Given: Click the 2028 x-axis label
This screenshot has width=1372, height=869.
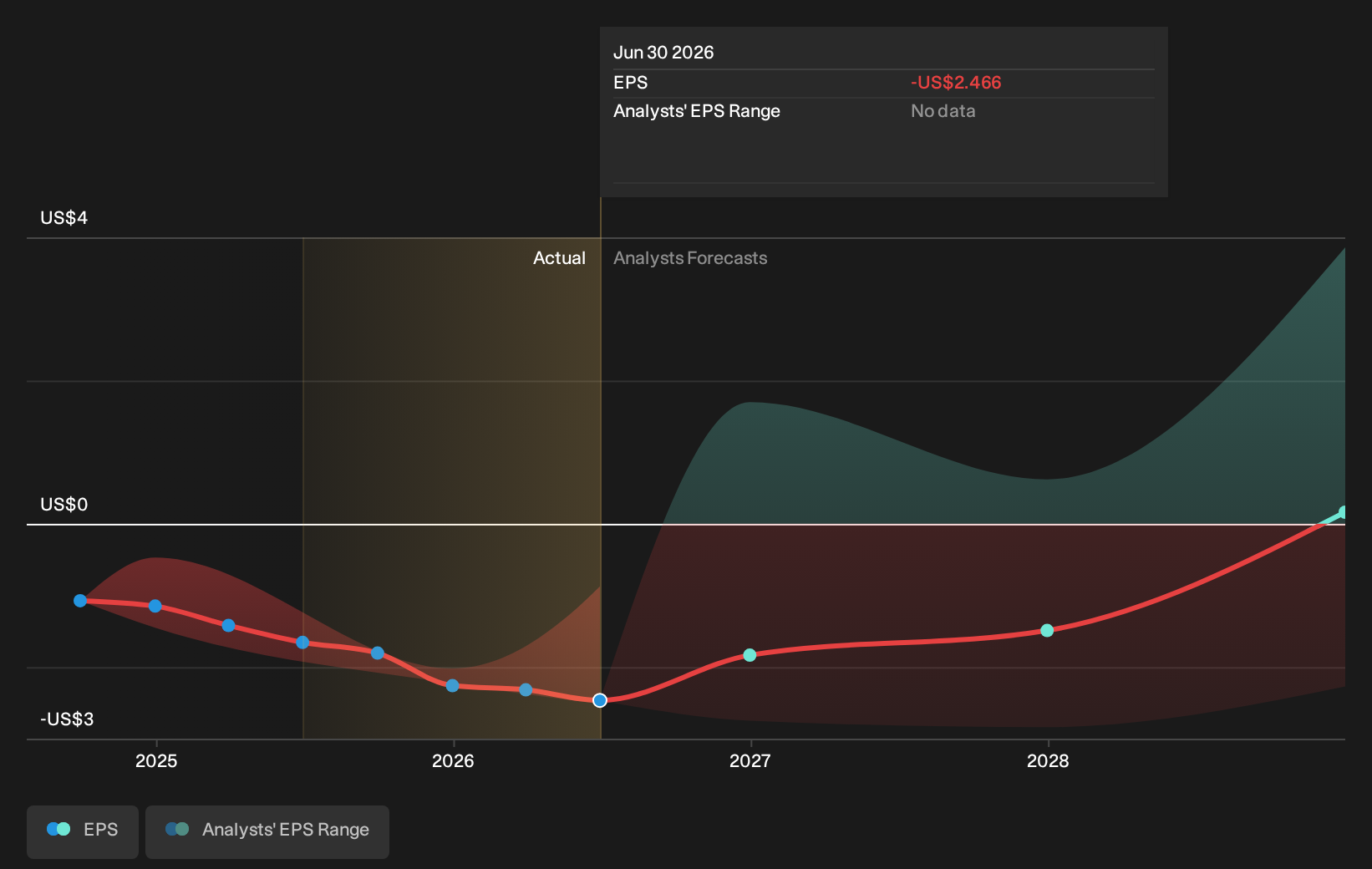Looking at the screenshot, I should click(1048, 761).
